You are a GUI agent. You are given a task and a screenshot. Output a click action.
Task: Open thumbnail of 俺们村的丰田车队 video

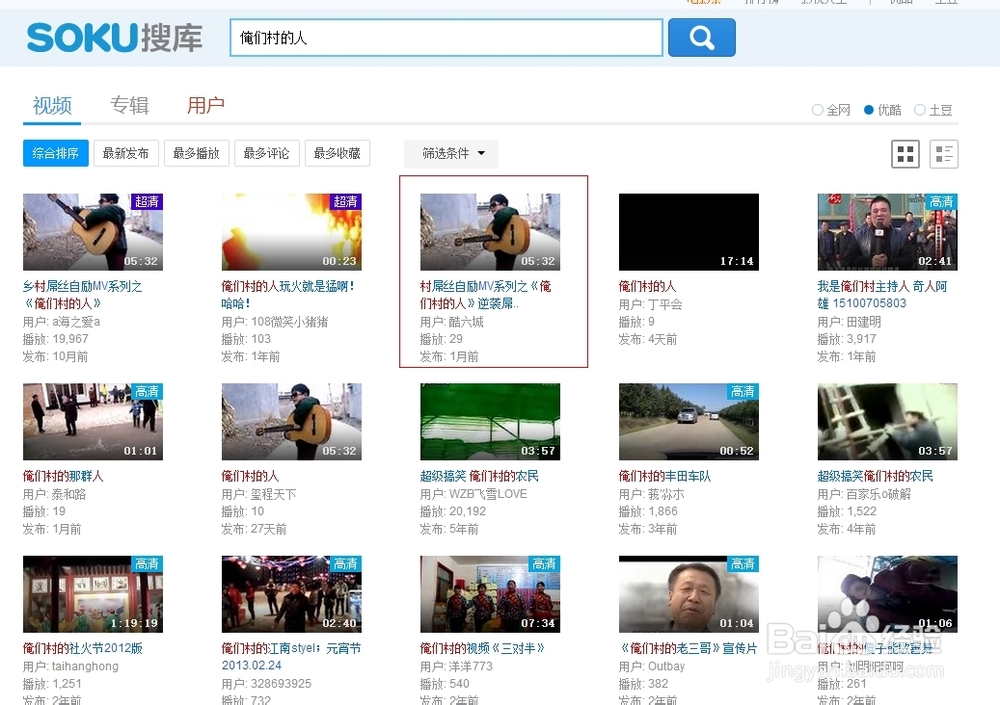[x=689, y=422]
